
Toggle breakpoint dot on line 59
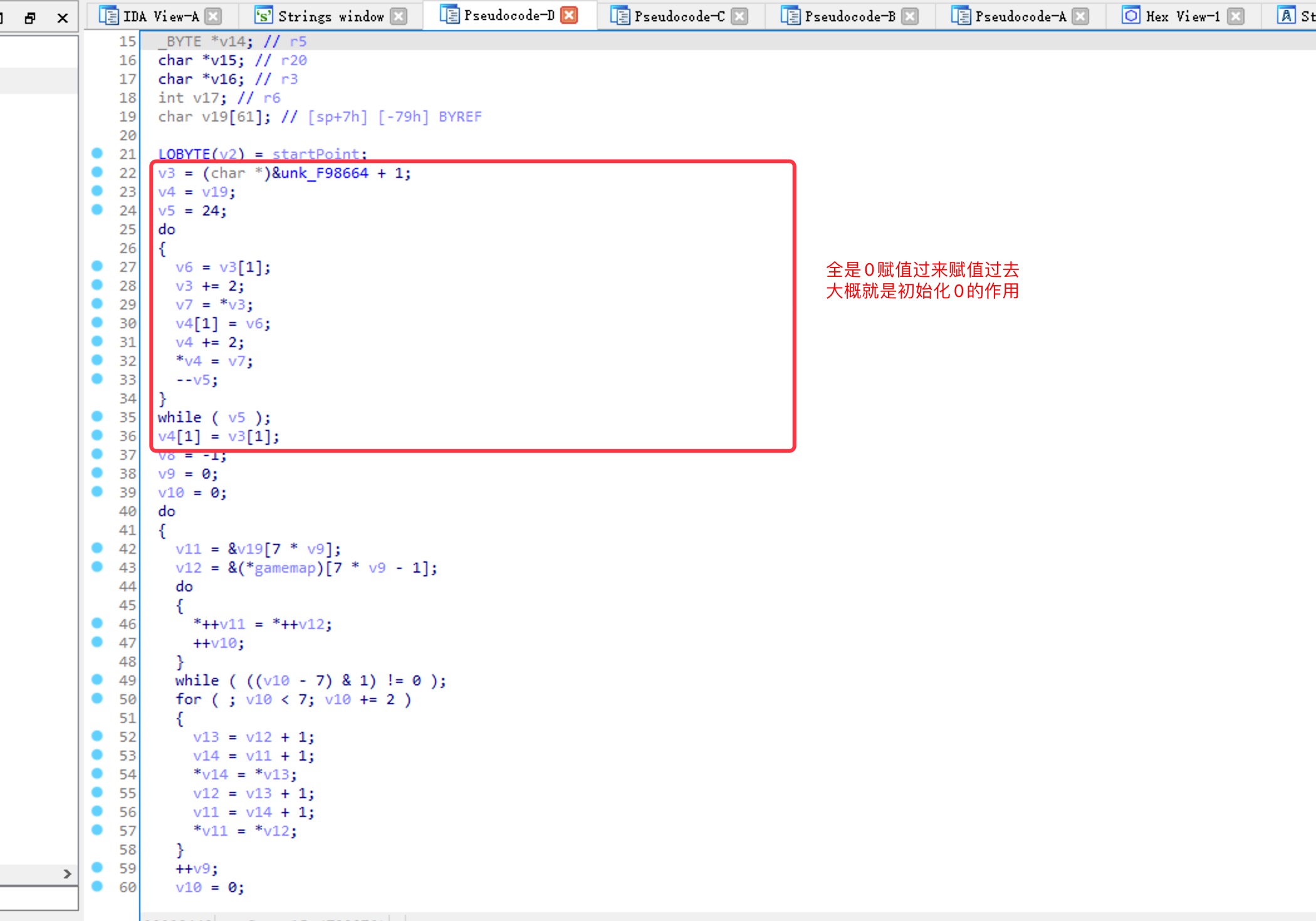coord(97,867)
